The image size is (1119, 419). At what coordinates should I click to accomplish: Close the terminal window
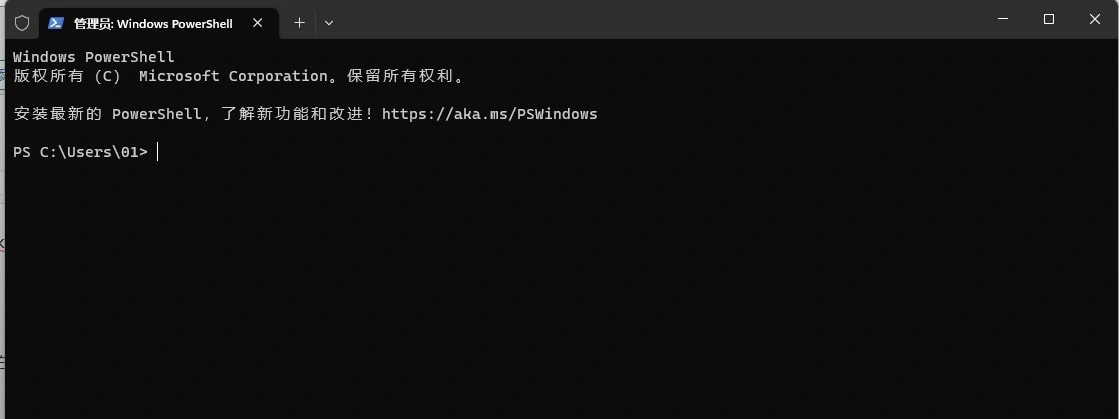coord(1095,19)
